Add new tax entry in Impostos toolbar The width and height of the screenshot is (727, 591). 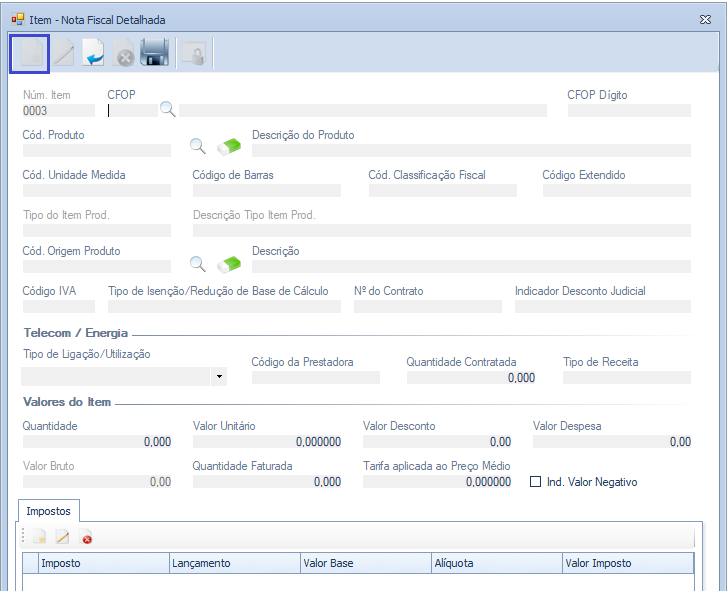coord(39,538)
